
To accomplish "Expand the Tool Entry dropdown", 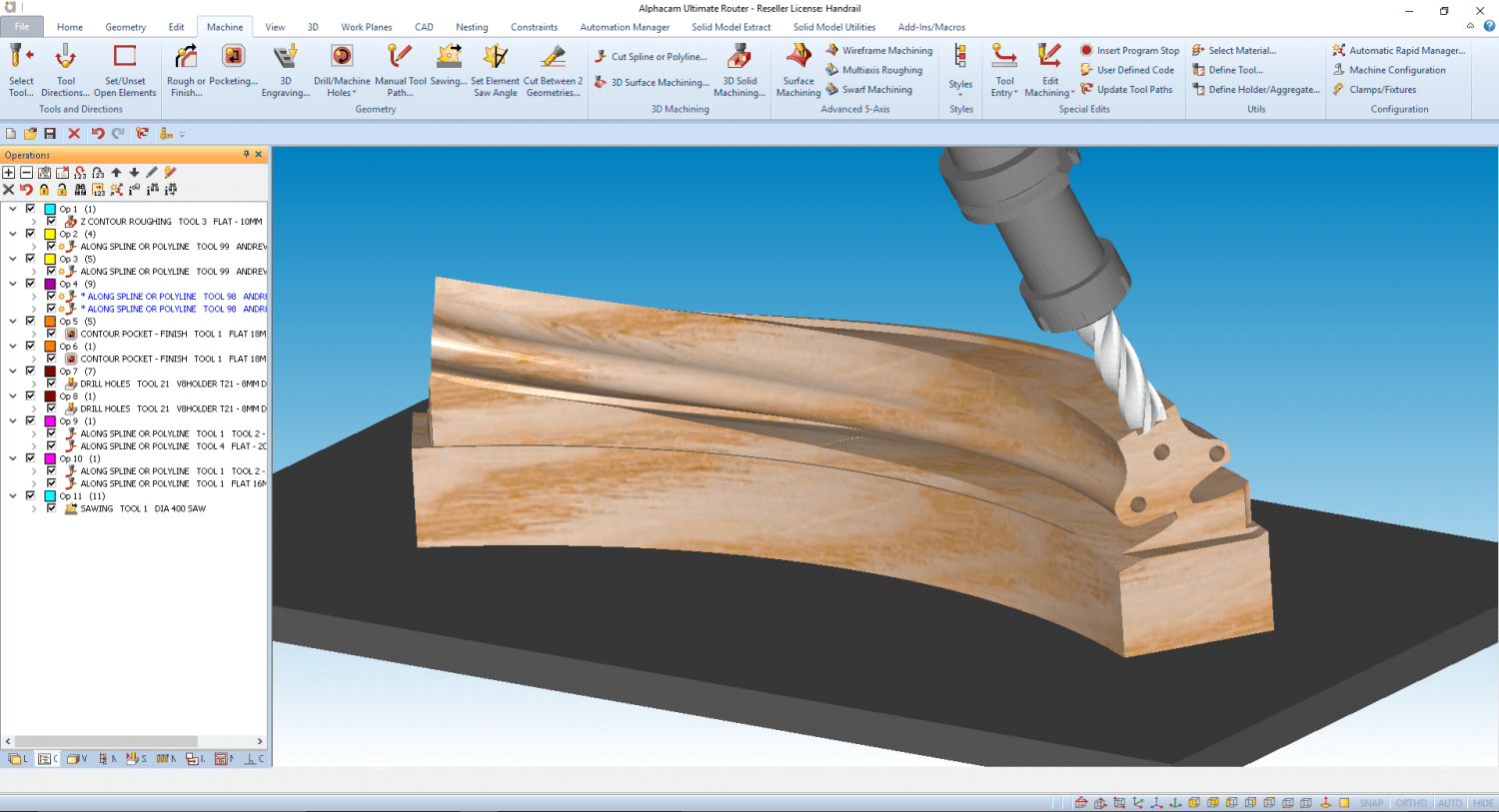I will [1004, 69].
